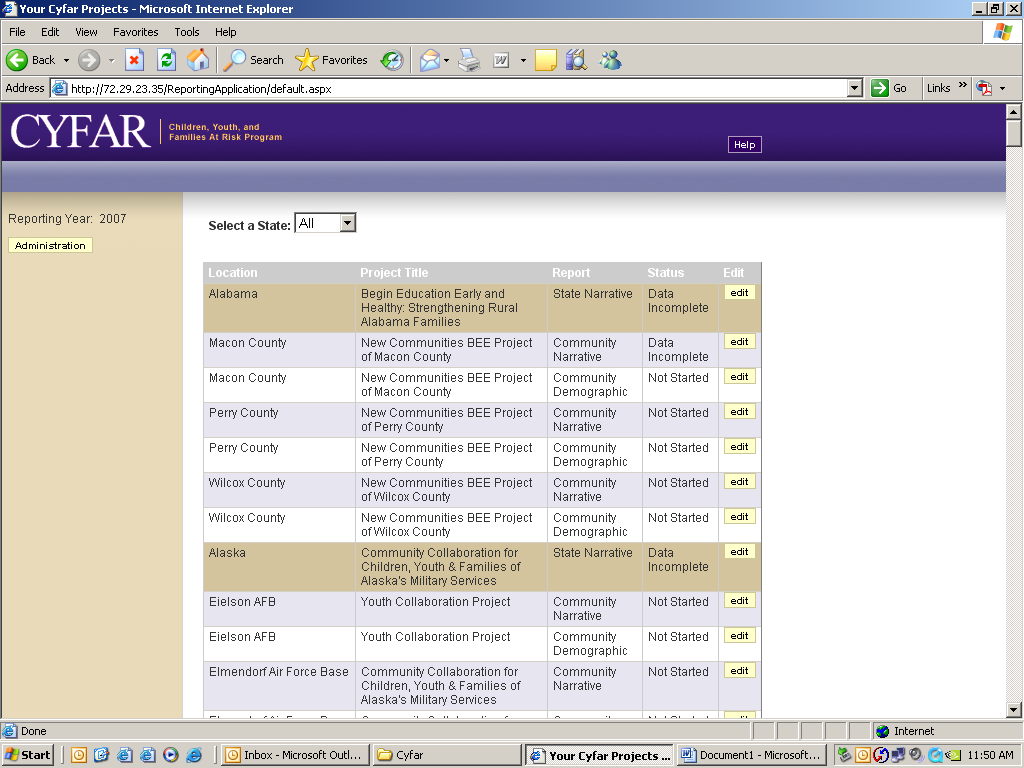Open the Favorites menu in the menu bar
The height and width of the screenshot is (768, 1024).
(x=135, y=32)
